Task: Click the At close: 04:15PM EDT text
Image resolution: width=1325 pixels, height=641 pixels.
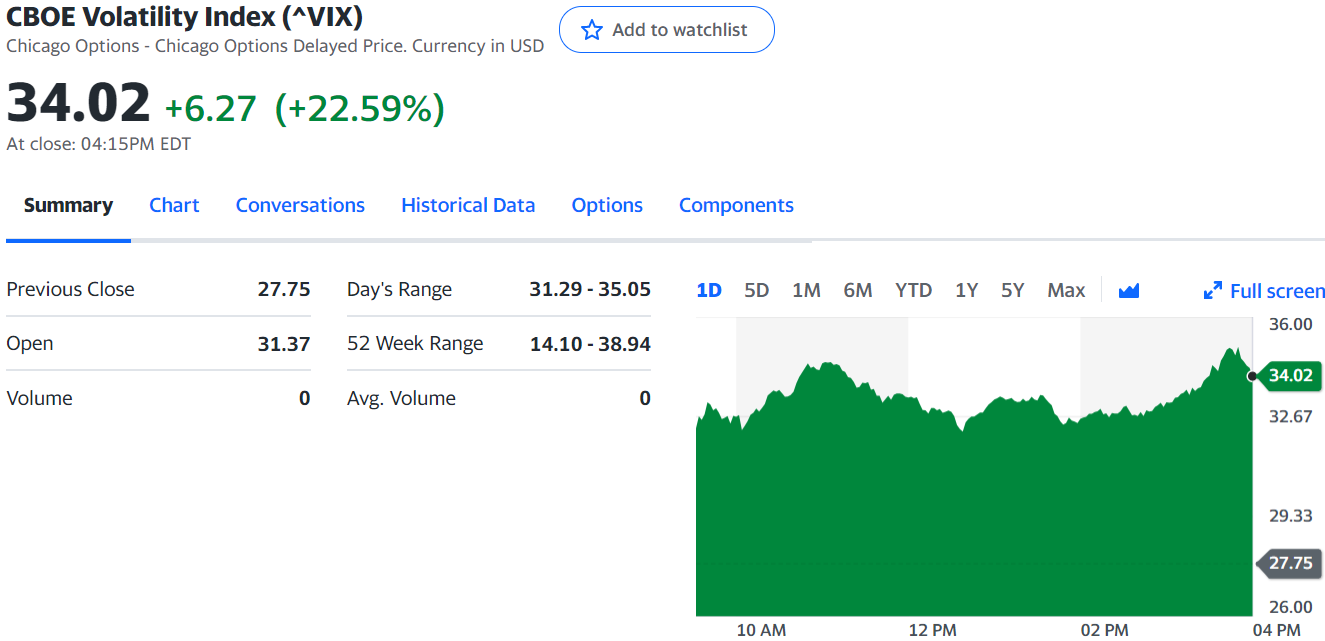Action: [99, 144]
